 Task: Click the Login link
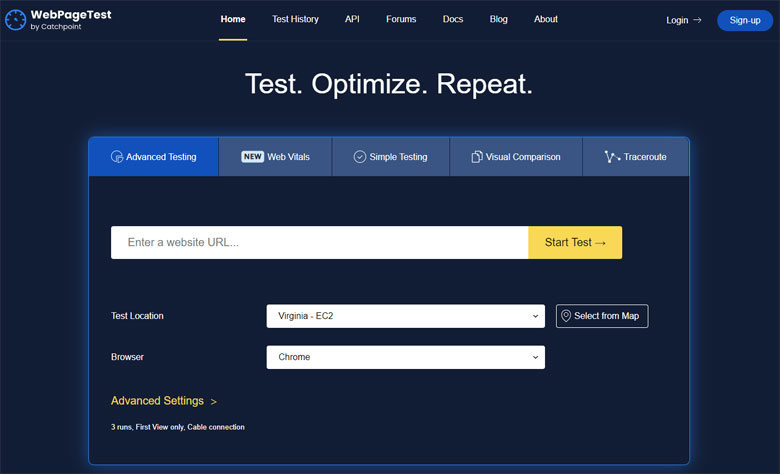click(x=683, y=20)
